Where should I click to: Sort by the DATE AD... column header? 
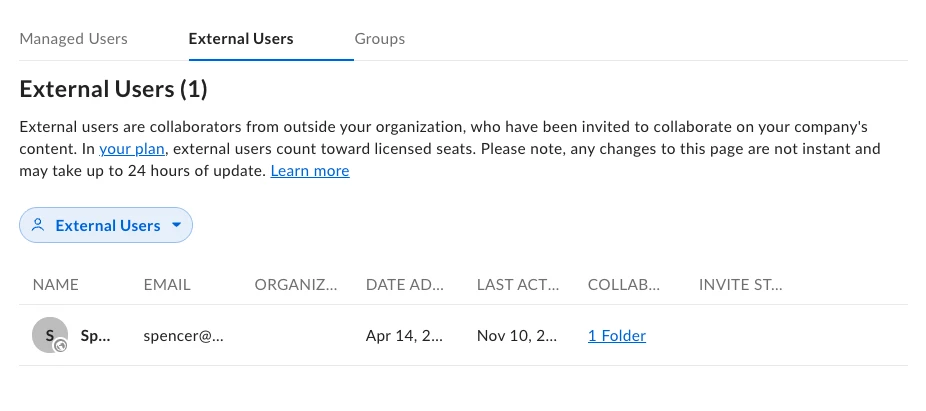point(405,285)
